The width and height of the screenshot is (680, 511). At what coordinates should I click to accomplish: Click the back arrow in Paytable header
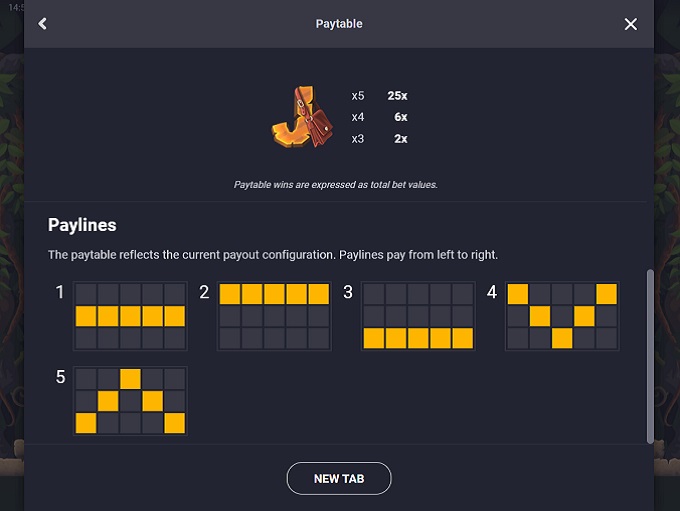(43, 24)
